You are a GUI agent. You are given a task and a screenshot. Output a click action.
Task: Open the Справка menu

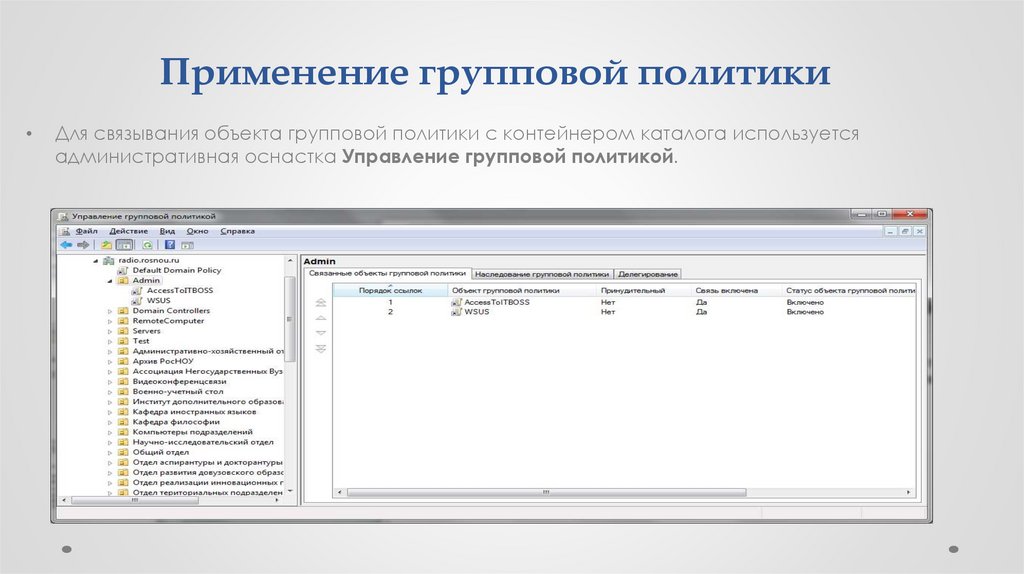(237, 231)
